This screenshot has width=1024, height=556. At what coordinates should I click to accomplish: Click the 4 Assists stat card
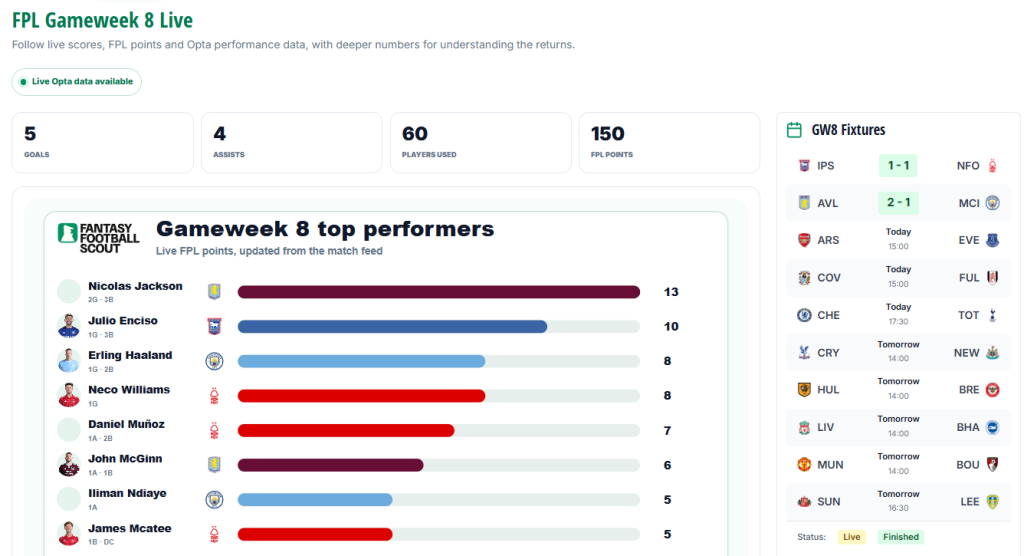291,142
